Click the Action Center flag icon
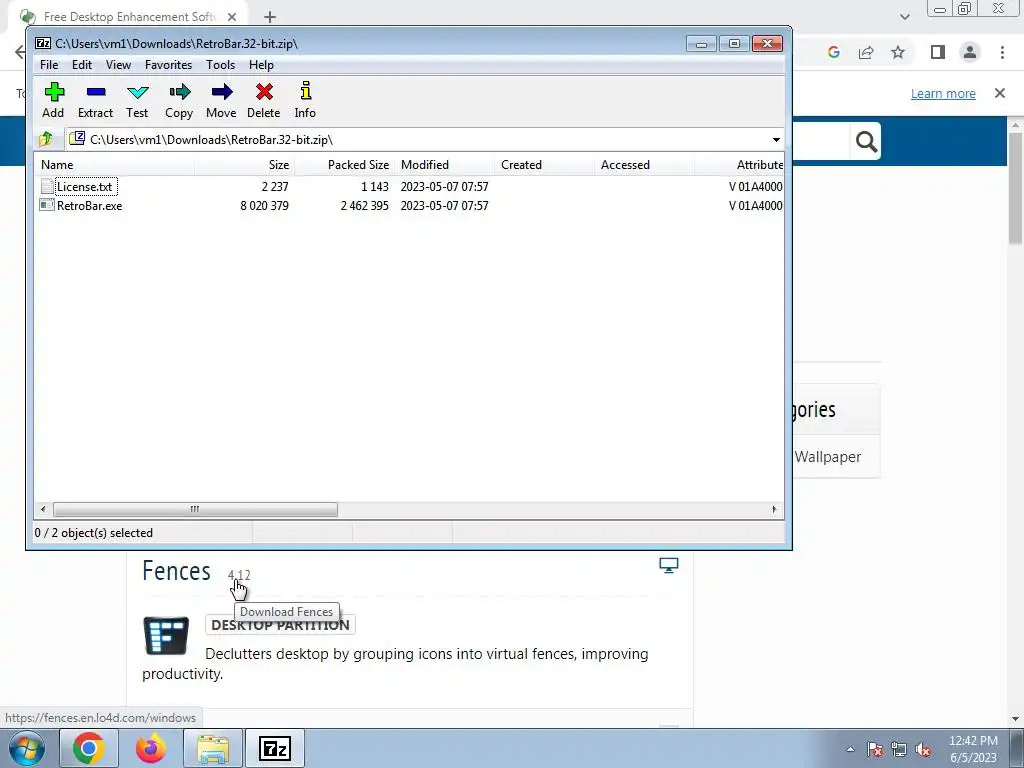The image size is (1024, 768). [x=875, y=750]
